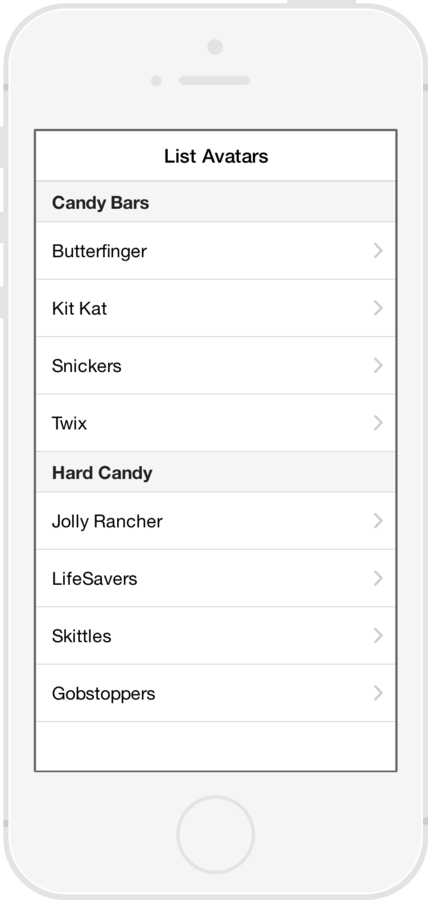The width and height of the screenshot is (428, 900).
Task: Select the LifeSavers entry
Action: [216, 579]
